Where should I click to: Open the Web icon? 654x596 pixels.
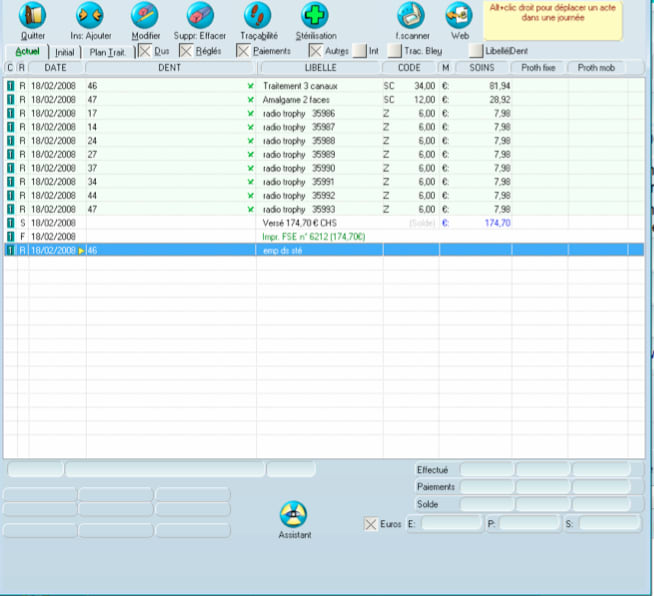[459, 16]
